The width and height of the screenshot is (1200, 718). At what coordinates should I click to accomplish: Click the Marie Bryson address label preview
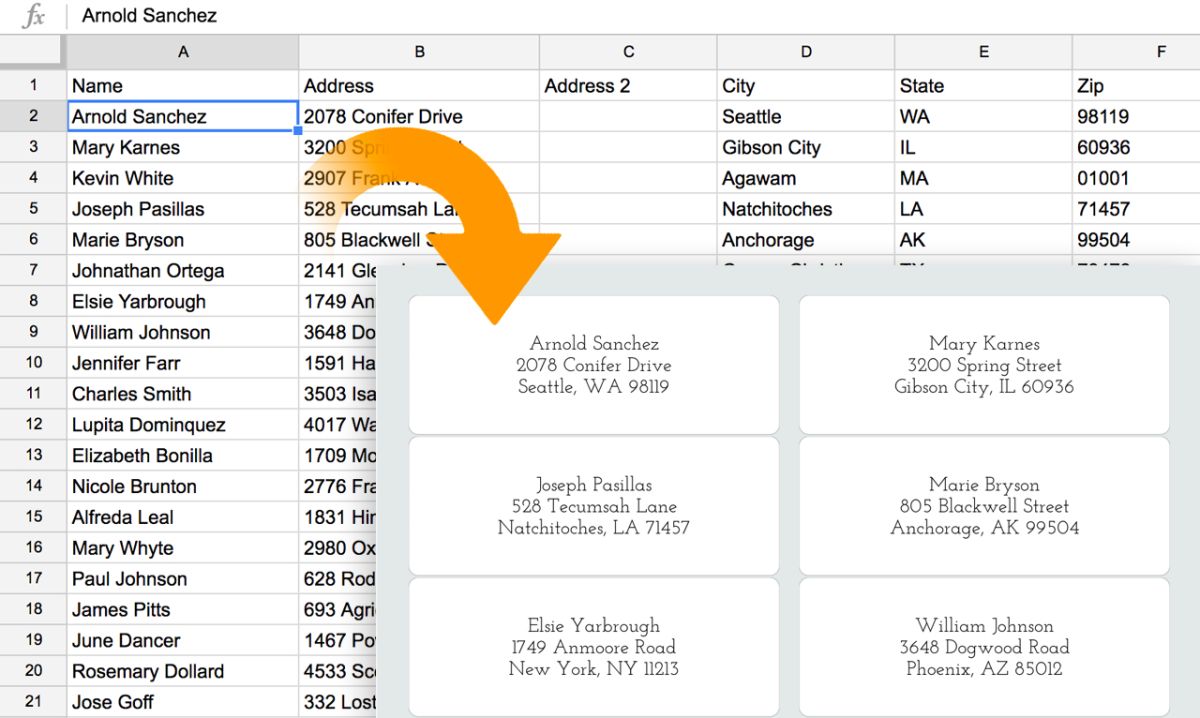(984, 506)
